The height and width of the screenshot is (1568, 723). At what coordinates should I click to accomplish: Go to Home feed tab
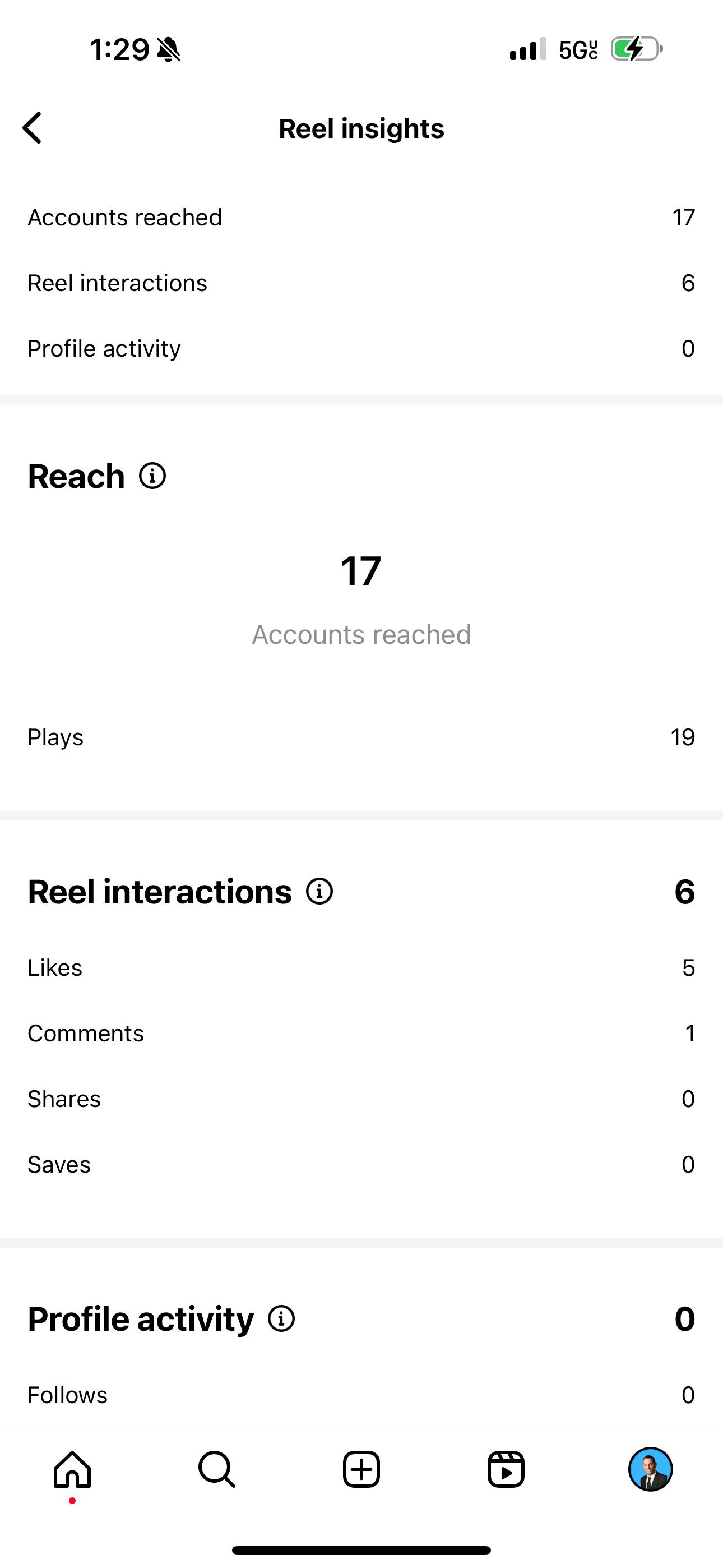coord(72,1469)
